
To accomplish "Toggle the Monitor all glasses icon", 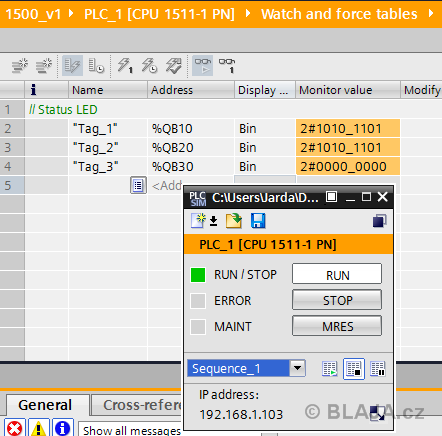I will pos(203,66).
